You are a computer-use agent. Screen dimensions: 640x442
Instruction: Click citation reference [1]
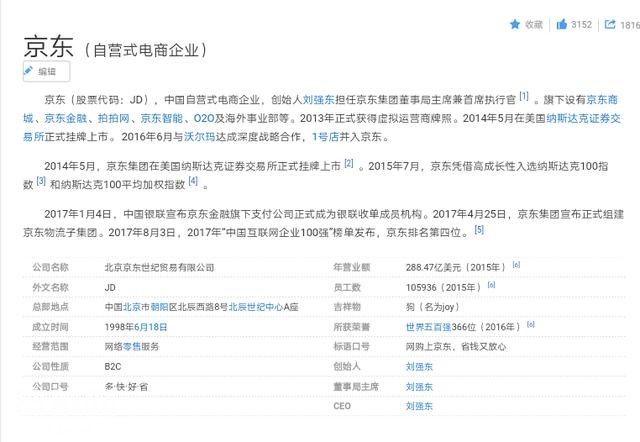pos(524,97)
